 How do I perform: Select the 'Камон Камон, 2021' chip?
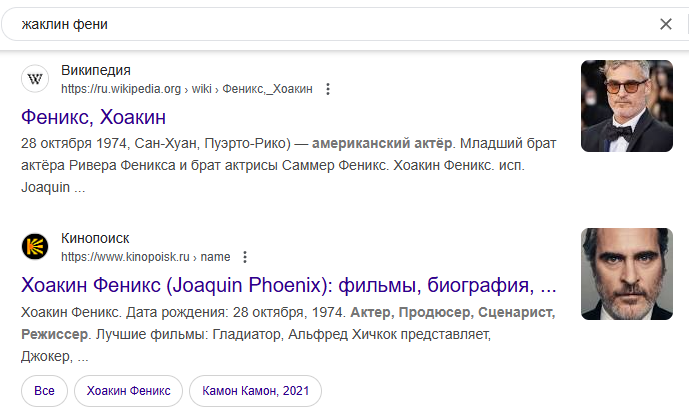click(255, 391)
